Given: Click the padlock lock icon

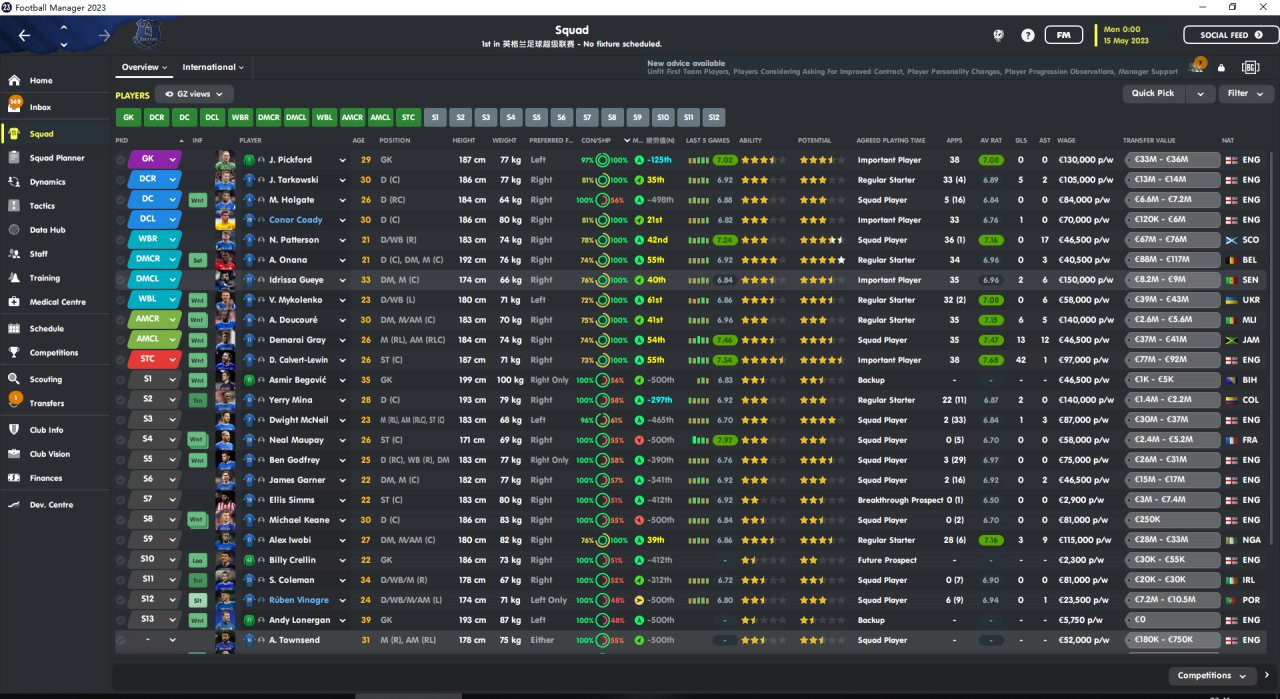Looking at the screenshot, I should [1221, 68].
